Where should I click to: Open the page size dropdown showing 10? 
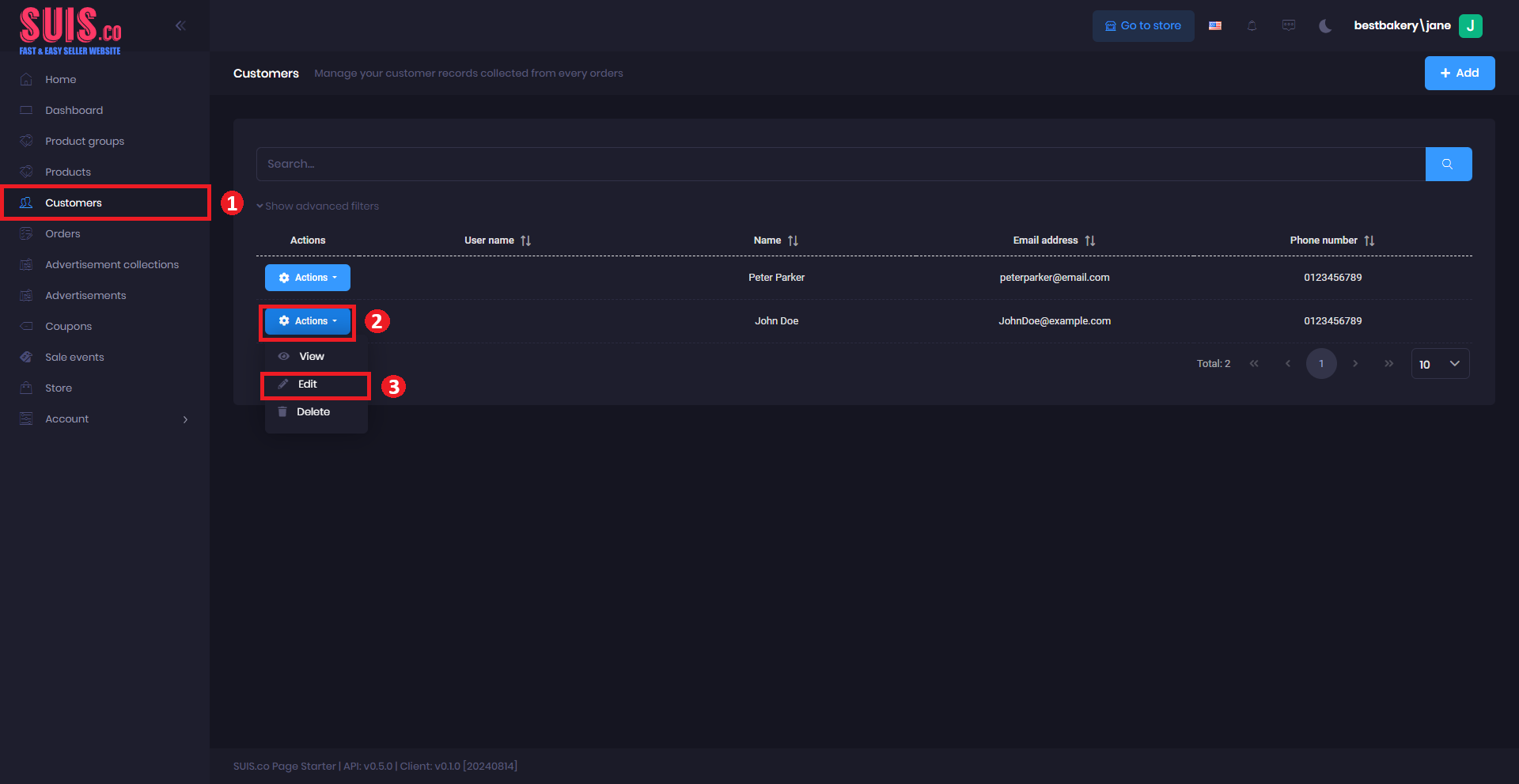[1440, 364]
